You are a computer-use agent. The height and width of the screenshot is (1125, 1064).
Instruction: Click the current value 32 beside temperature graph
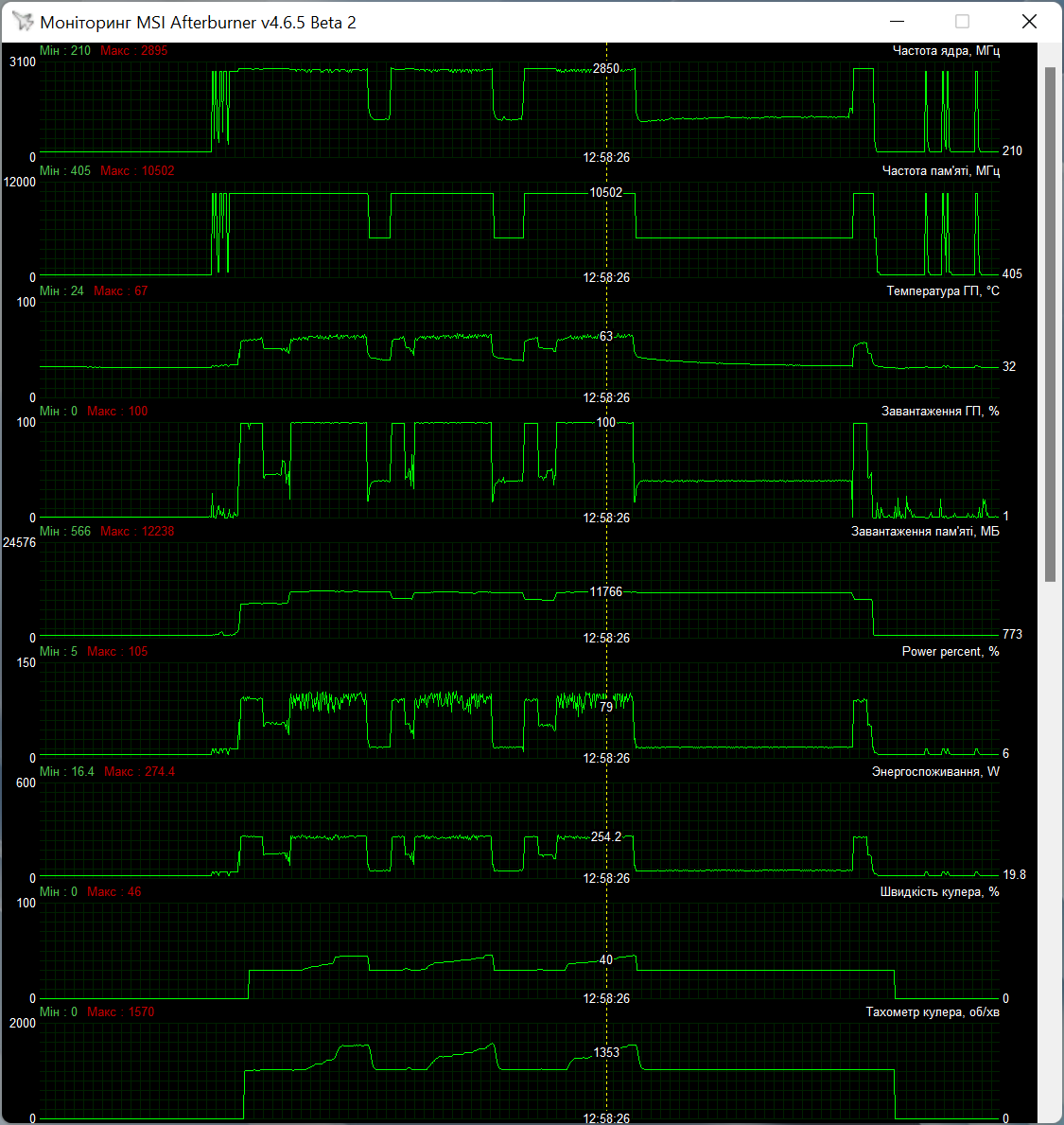(x=1009, y=366)
